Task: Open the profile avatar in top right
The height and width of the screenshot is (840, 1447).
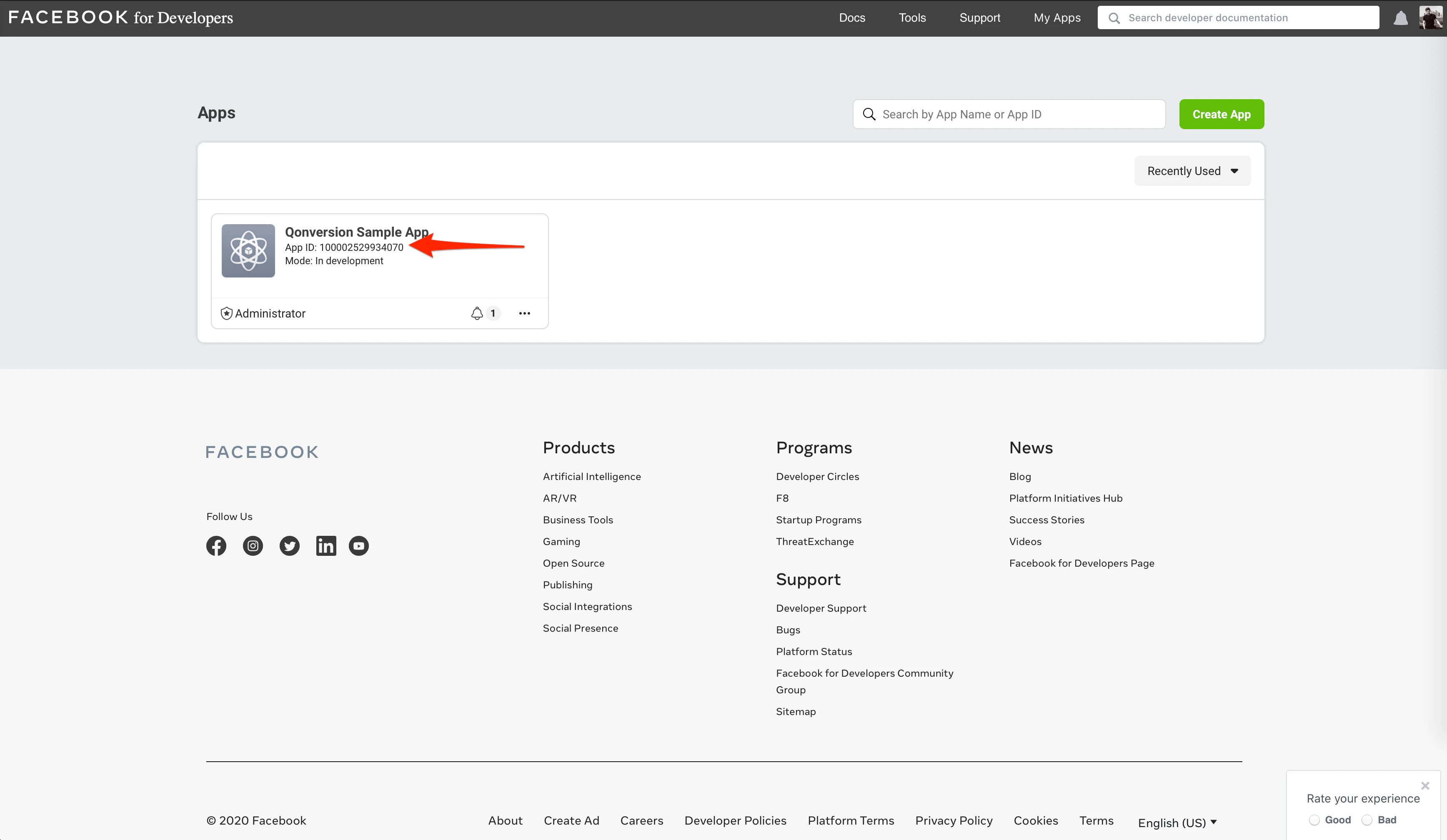Action: coord(1430,18)
